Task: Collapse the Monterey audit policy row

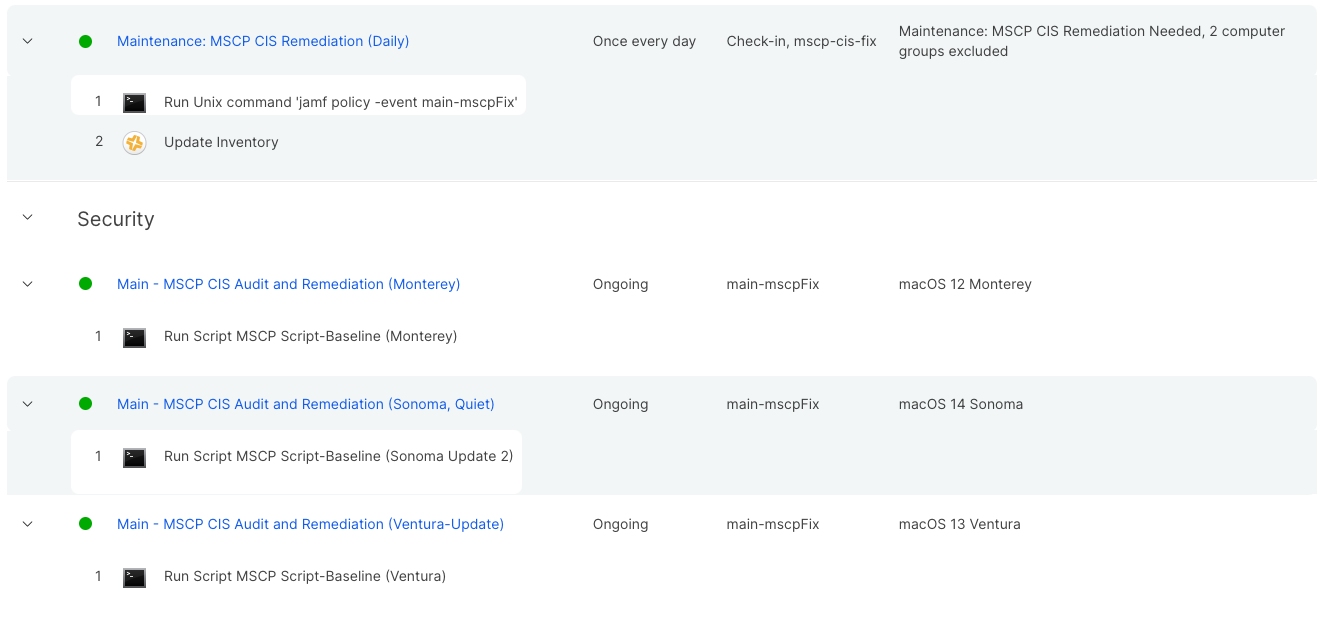Action: coord(28,284)
